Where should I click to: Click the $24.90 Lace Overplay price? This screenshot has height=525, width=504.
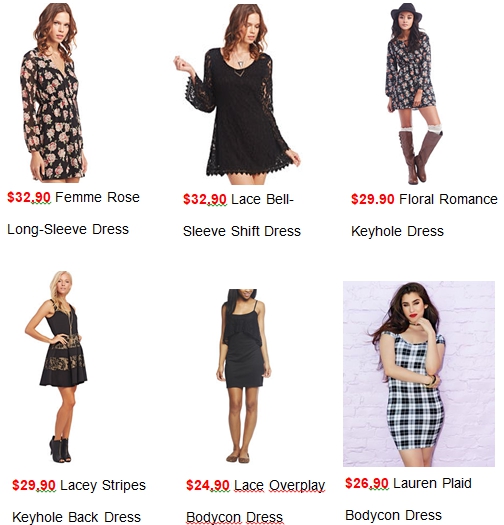(x=208, y=485)
